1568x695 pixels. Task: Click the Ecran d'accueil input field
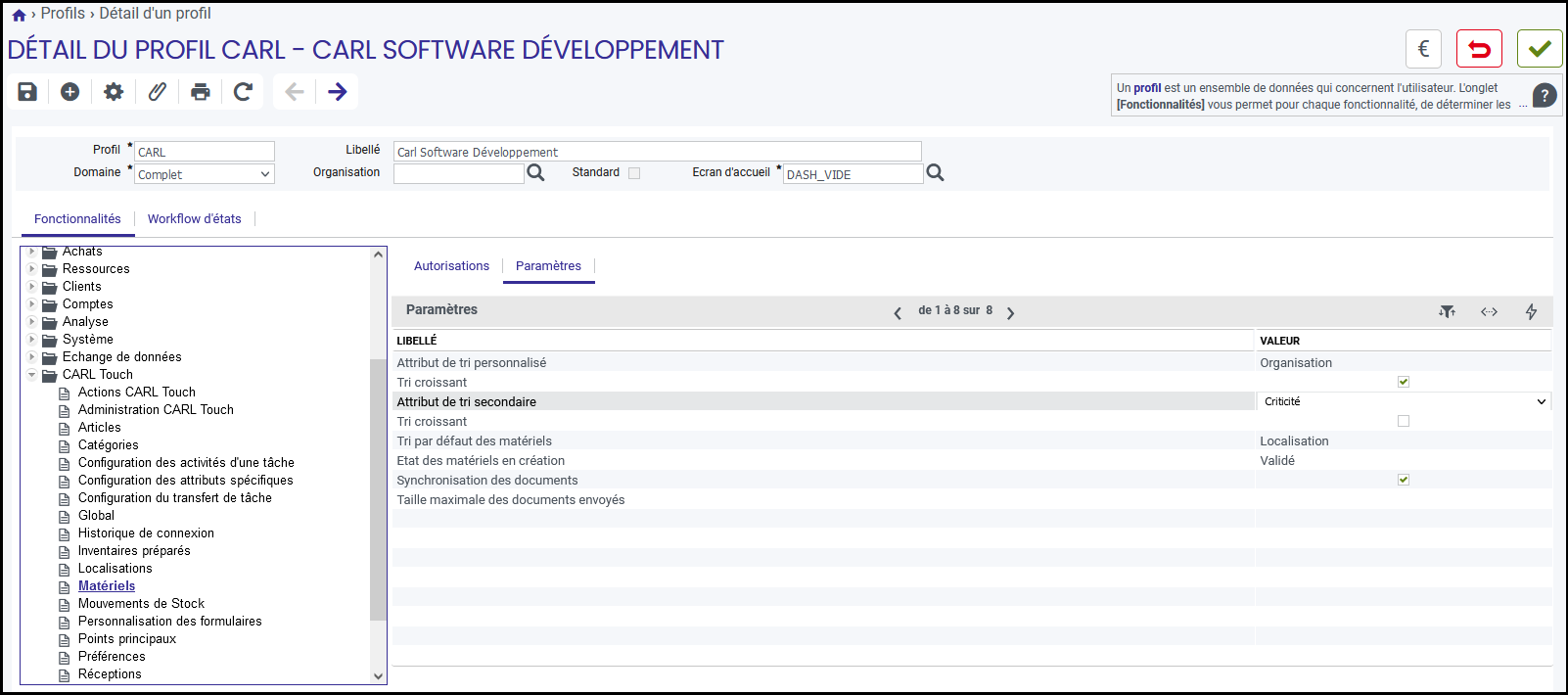point(853,174)
